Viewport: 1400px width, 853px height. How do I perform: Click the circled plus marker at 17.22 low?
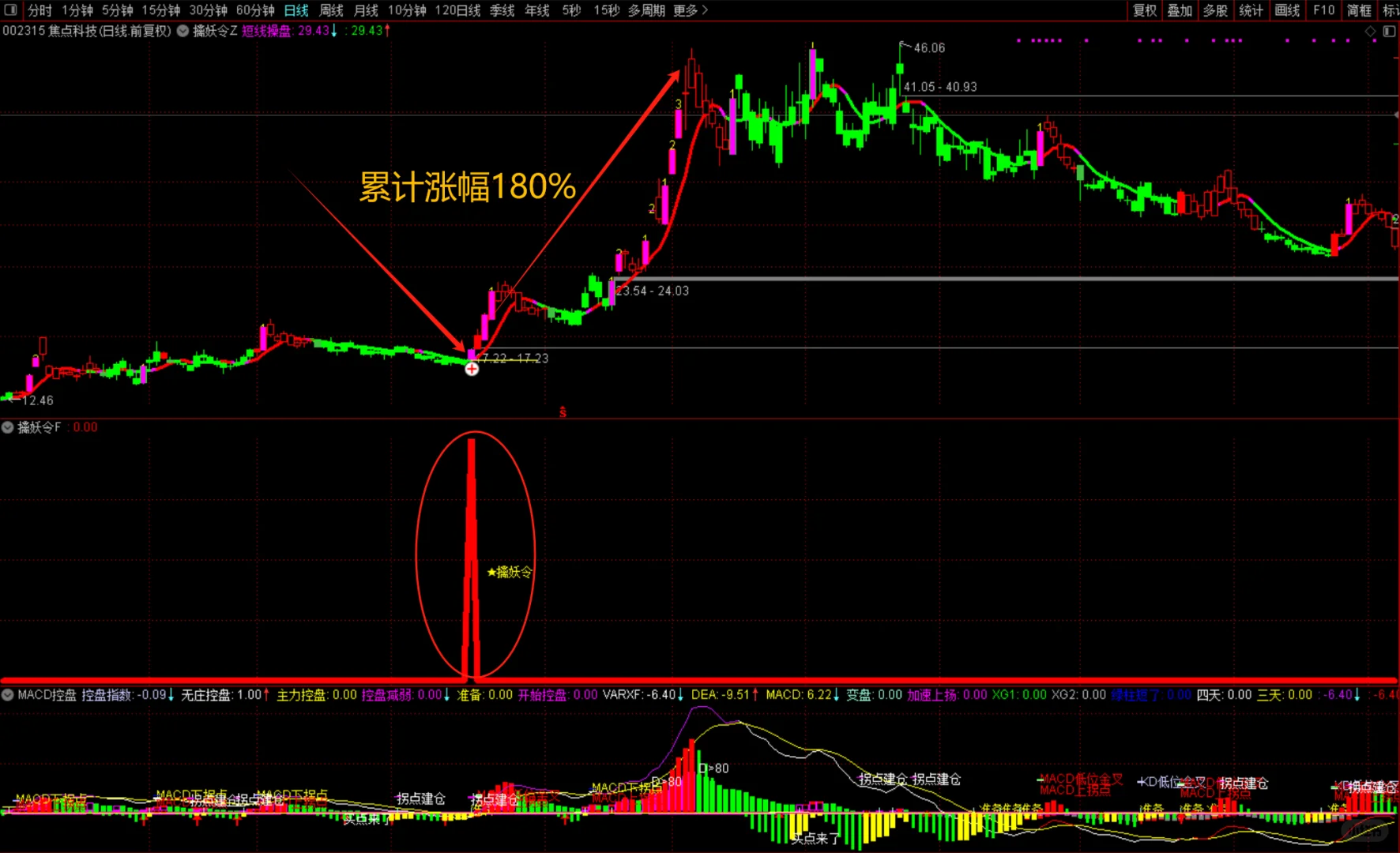[x=472, y=369]
